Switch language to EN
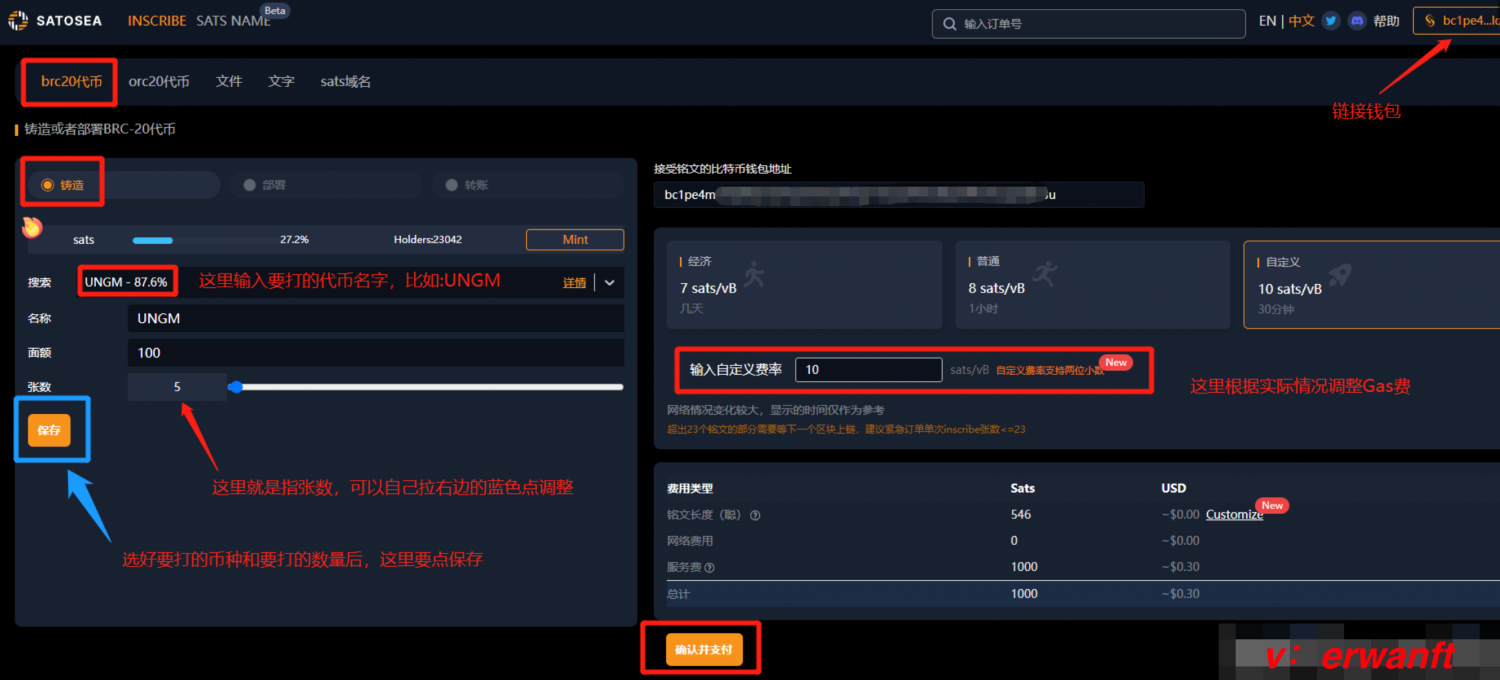The image size is (1500, 680). pos(1267,21)
